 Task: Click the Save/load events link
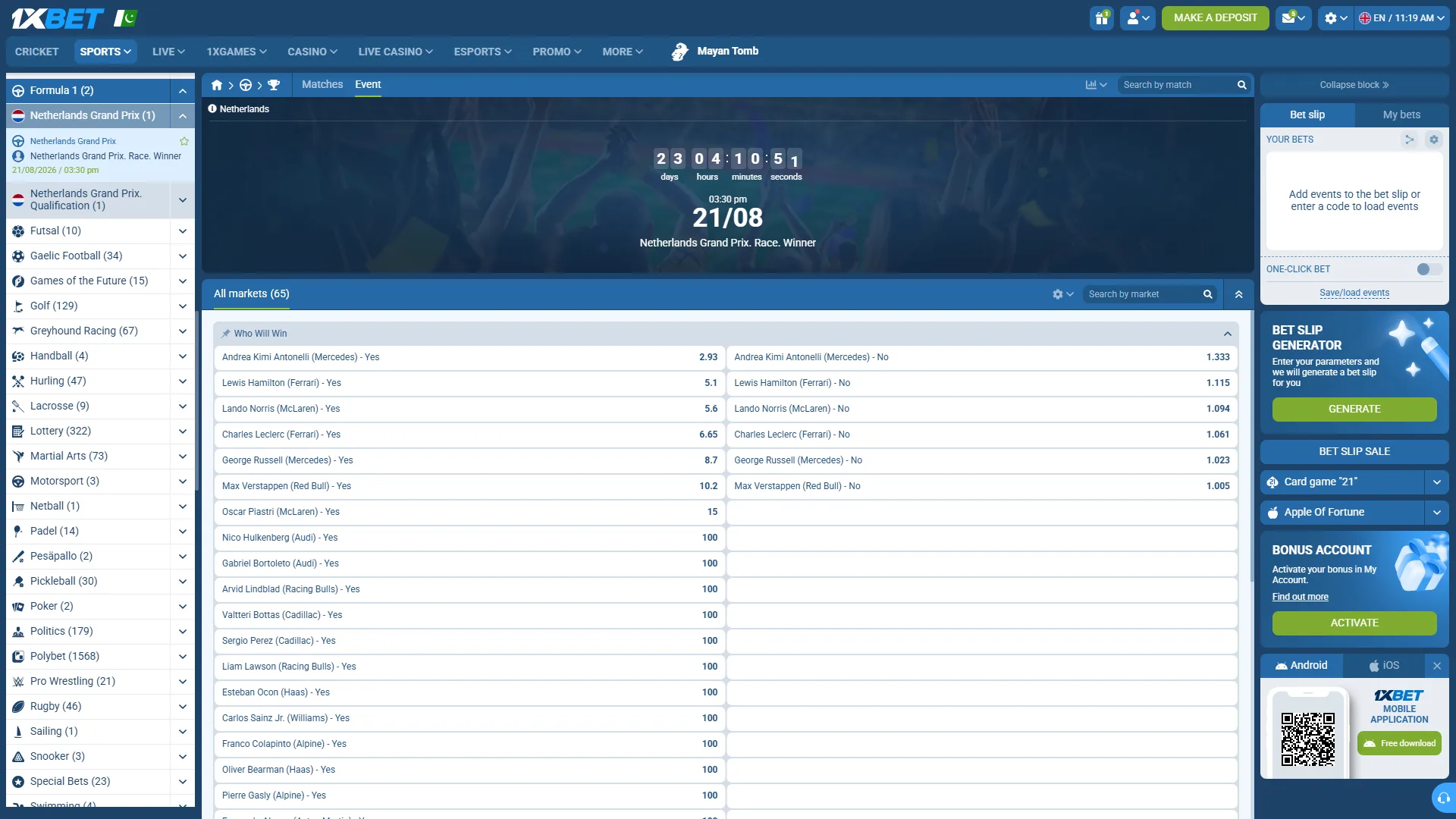click(1354, 293)
